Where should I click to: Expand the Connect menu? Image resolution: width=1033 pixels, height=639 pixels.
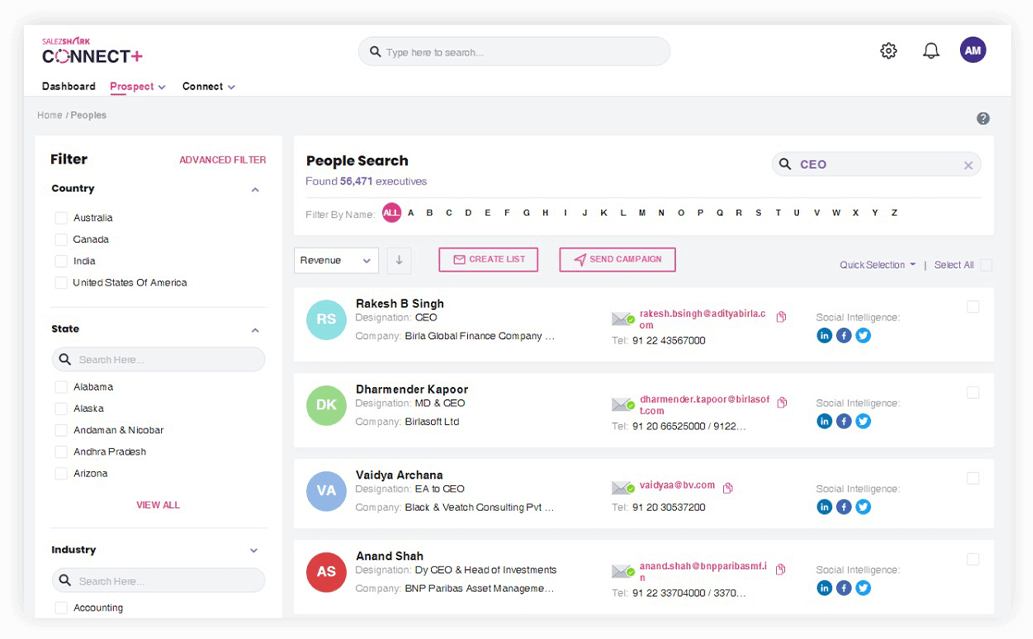tap(209, 86)
